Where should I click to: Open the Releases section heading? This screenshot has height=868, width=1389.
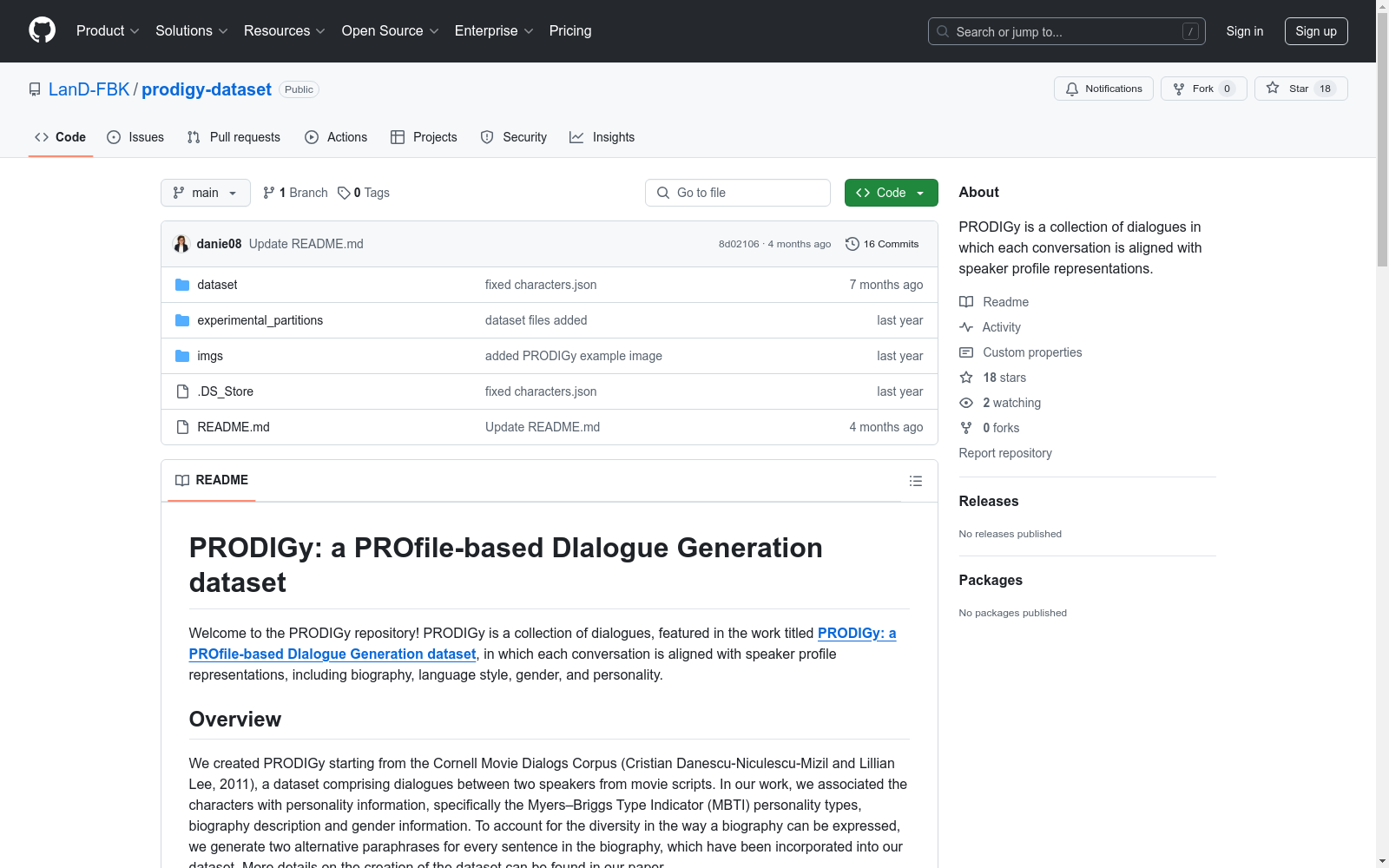[x=989, y=501]
